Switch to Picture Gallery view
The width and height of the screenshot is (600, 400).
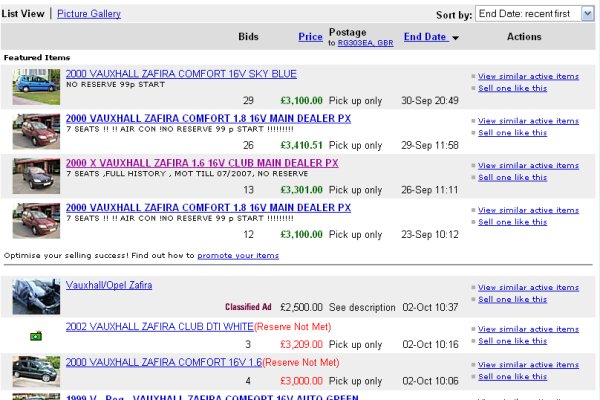click(89, 14)
